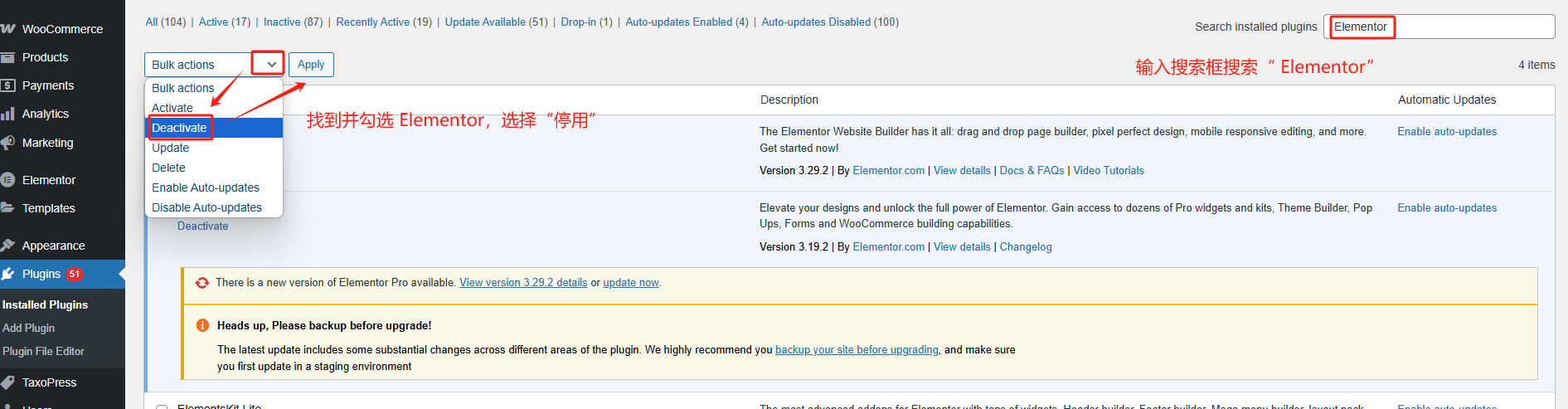Click the 4 items count text

coord(1536,65)
